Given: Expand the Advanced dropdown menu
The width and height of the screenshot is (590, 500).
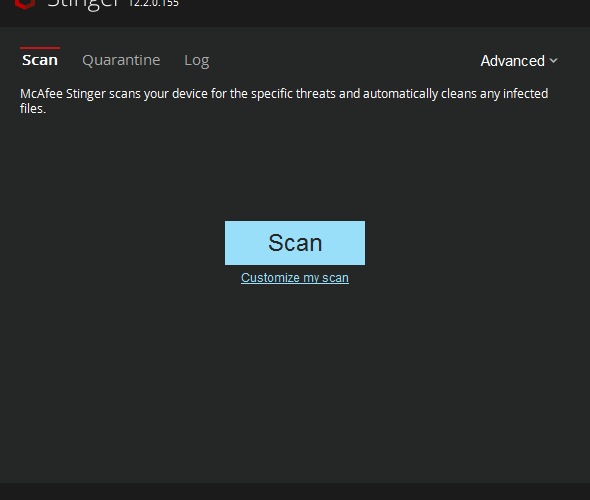Looking at the screenshot, I should [519, 61].
